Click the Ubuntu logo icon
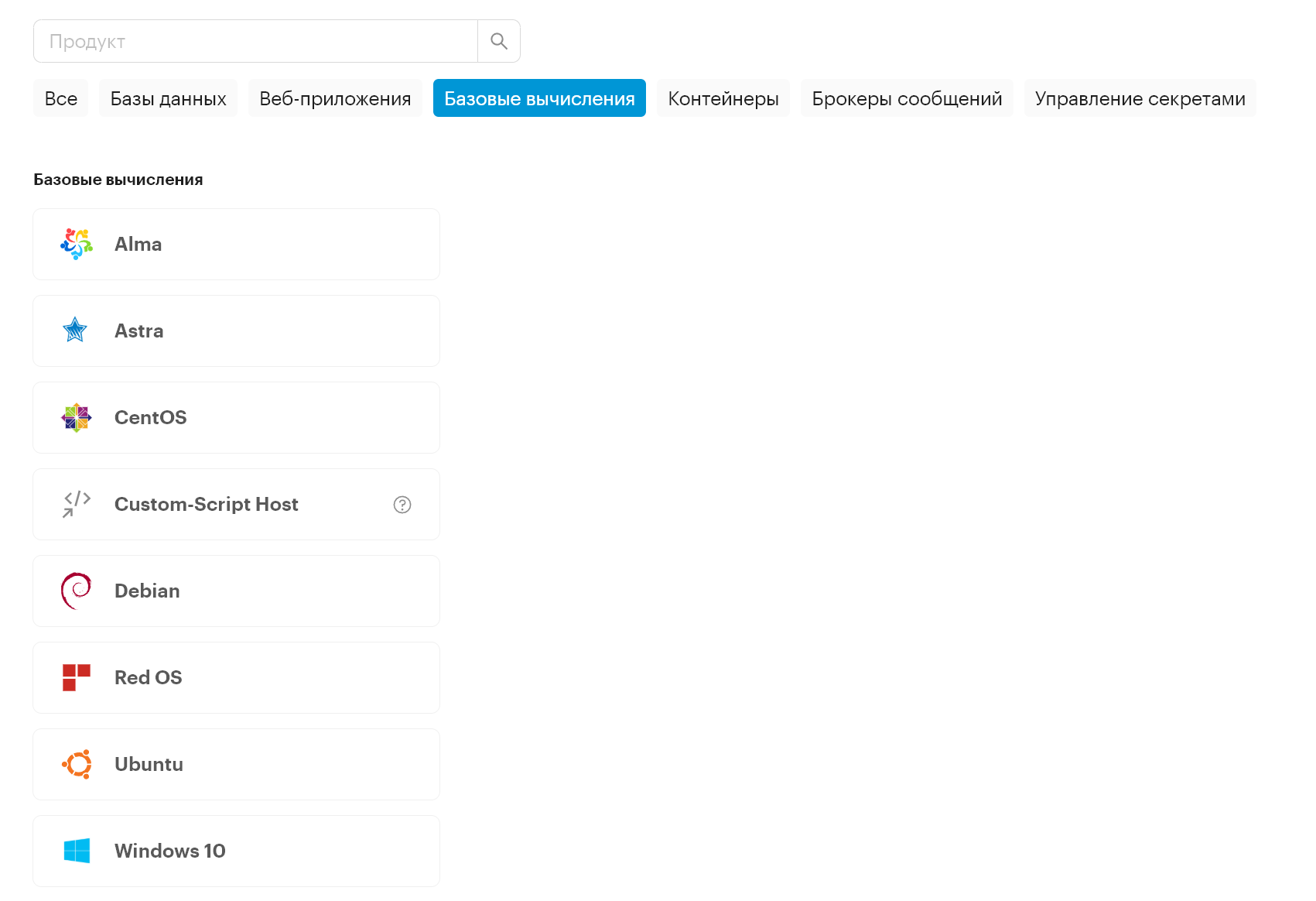The width and height of the screenshot is (1316, 901). pos(77,764)
